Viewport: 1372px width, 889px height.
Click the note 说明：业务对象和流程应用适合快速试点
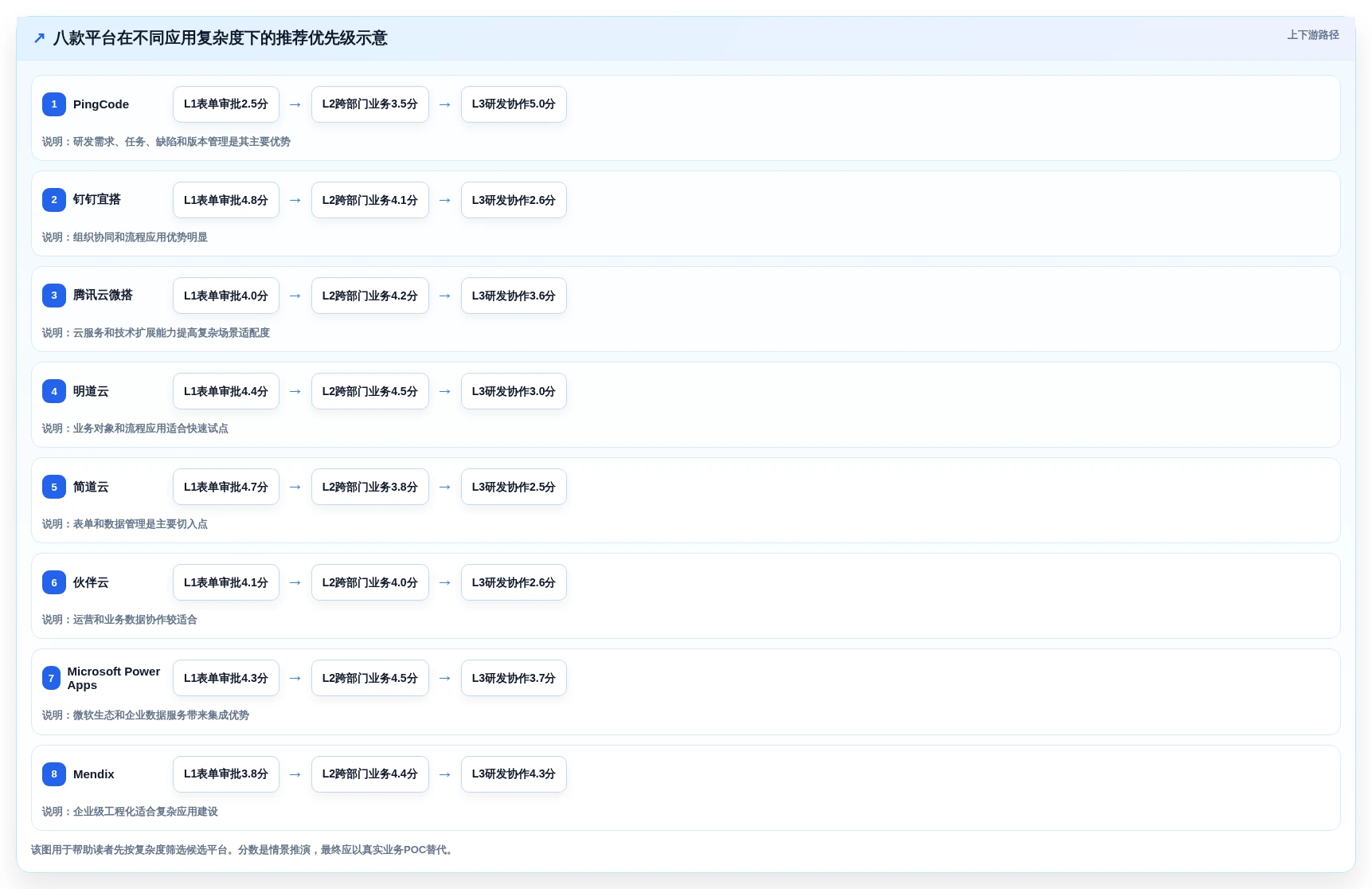[135, 429]
